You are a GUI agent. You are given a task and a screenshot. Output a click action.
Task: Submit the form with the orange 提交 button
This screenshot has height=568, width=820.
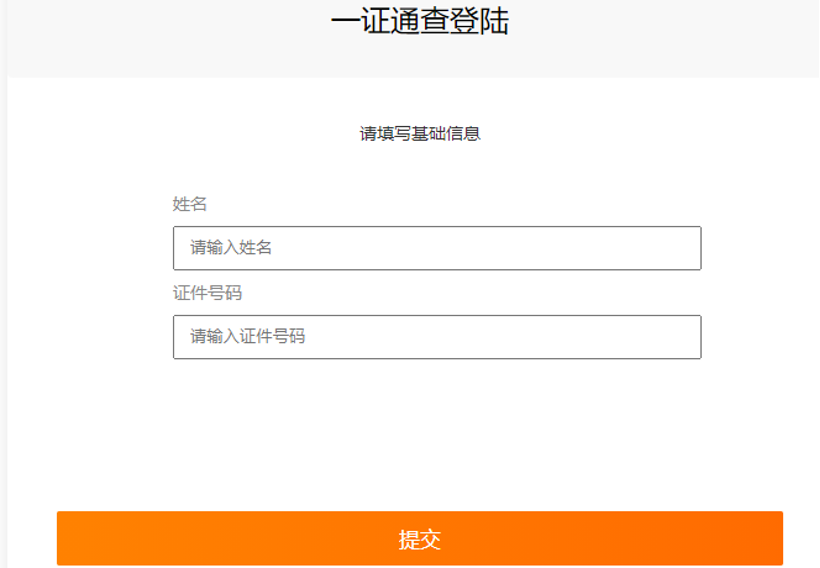[x=419, y=538]
